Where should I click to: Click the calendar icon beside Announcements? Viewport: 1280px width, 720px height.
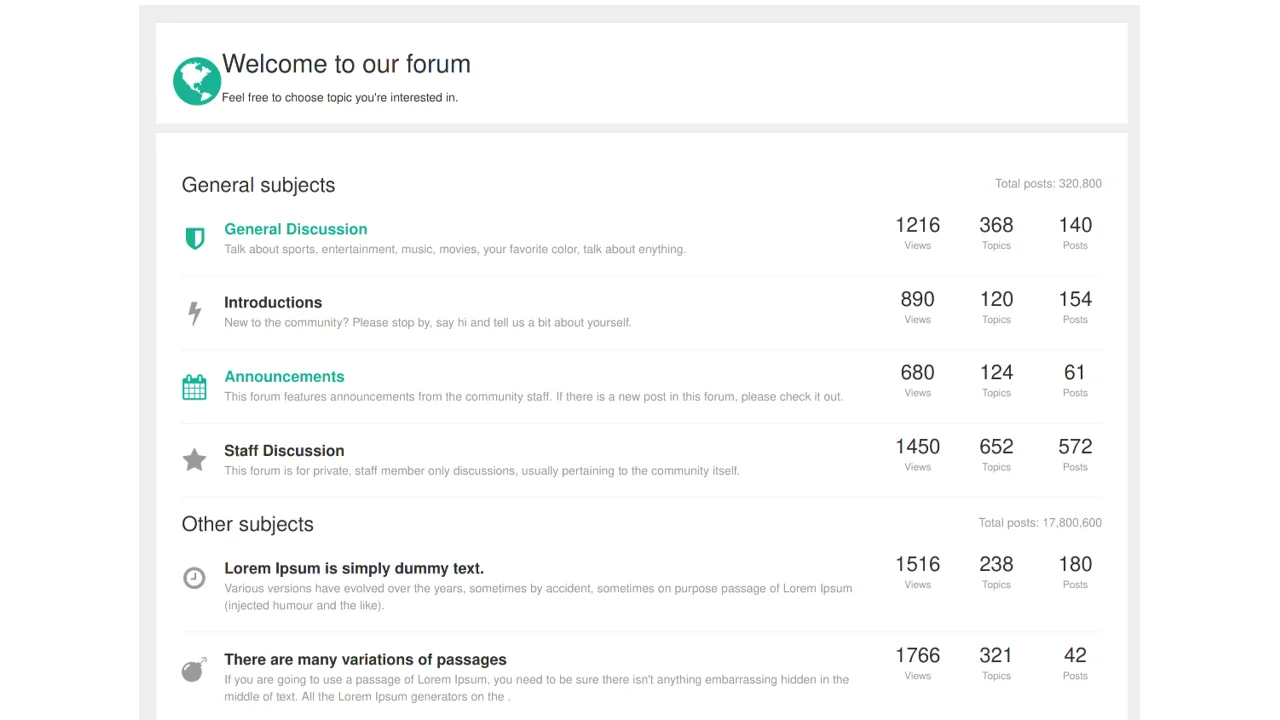194,386
